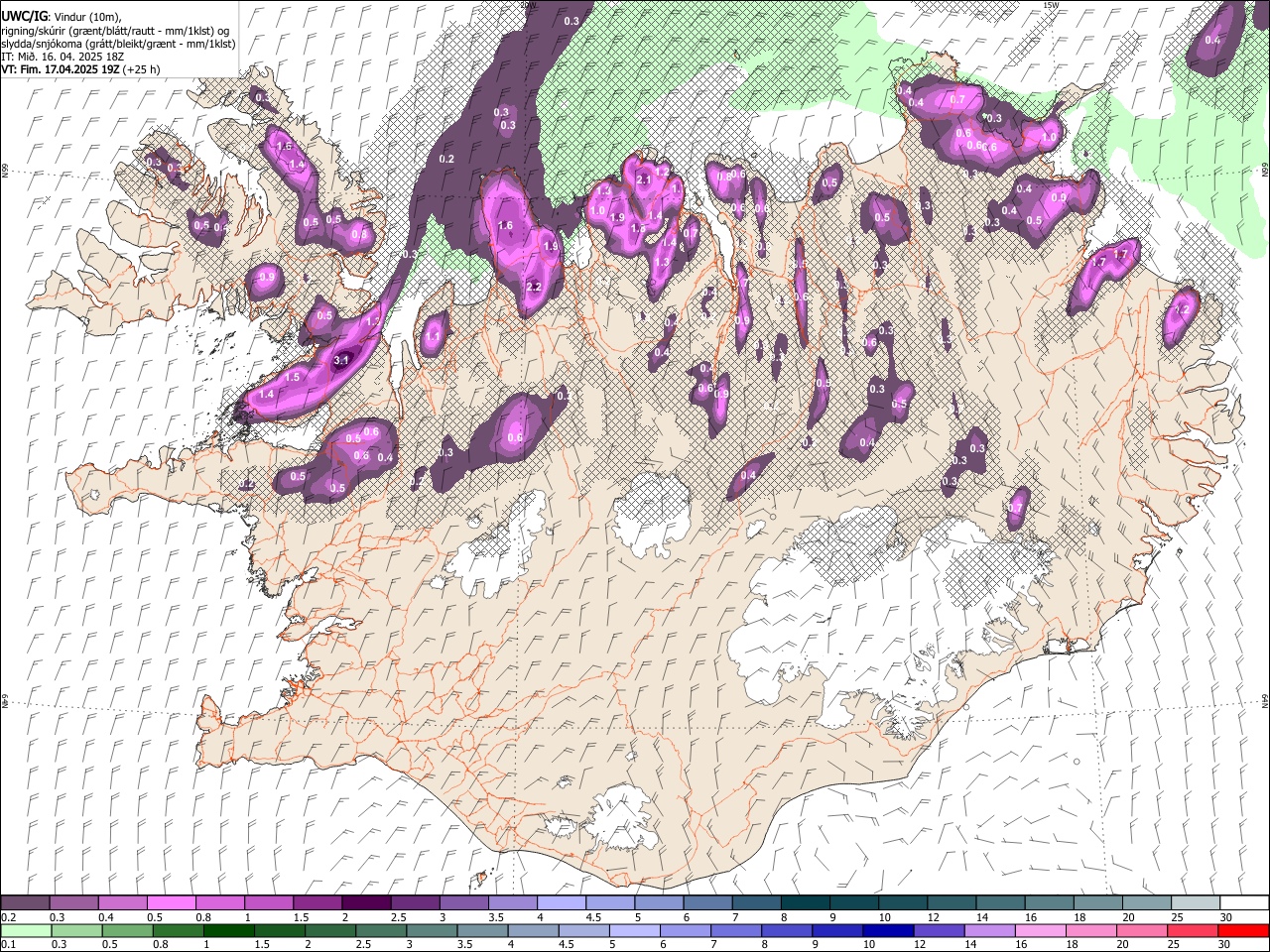Click the snow legend swatch starting at 0.2
This screenshot has width=1270, height=952.
[x=25, y=903]
